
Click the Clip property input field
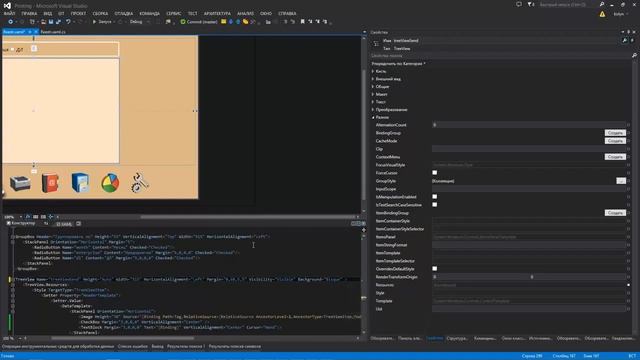[528, 149]
